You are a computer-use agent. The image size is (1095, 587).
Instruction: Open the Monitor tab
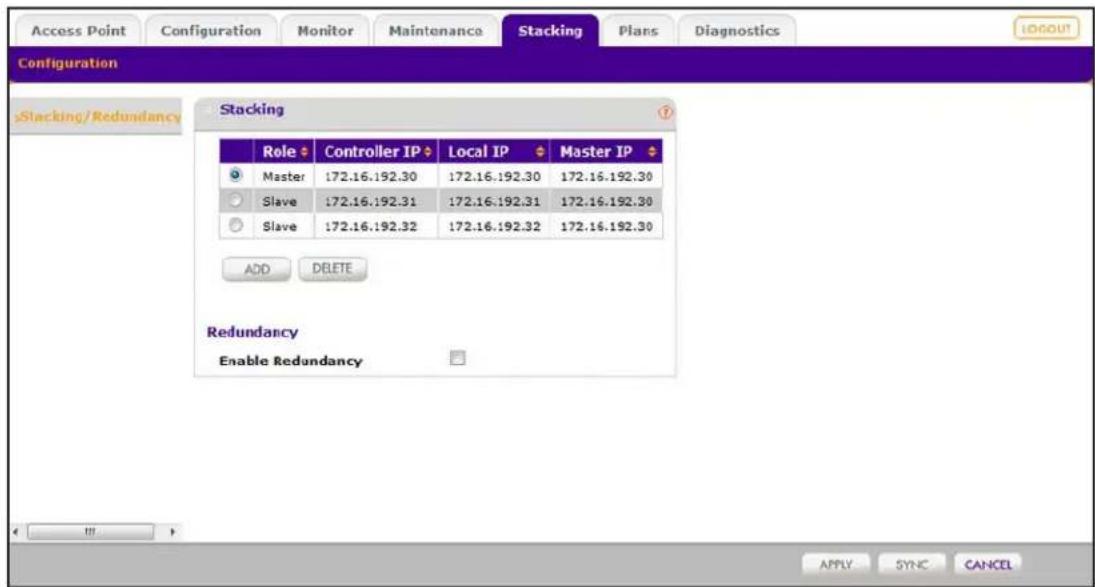point(325,31)
